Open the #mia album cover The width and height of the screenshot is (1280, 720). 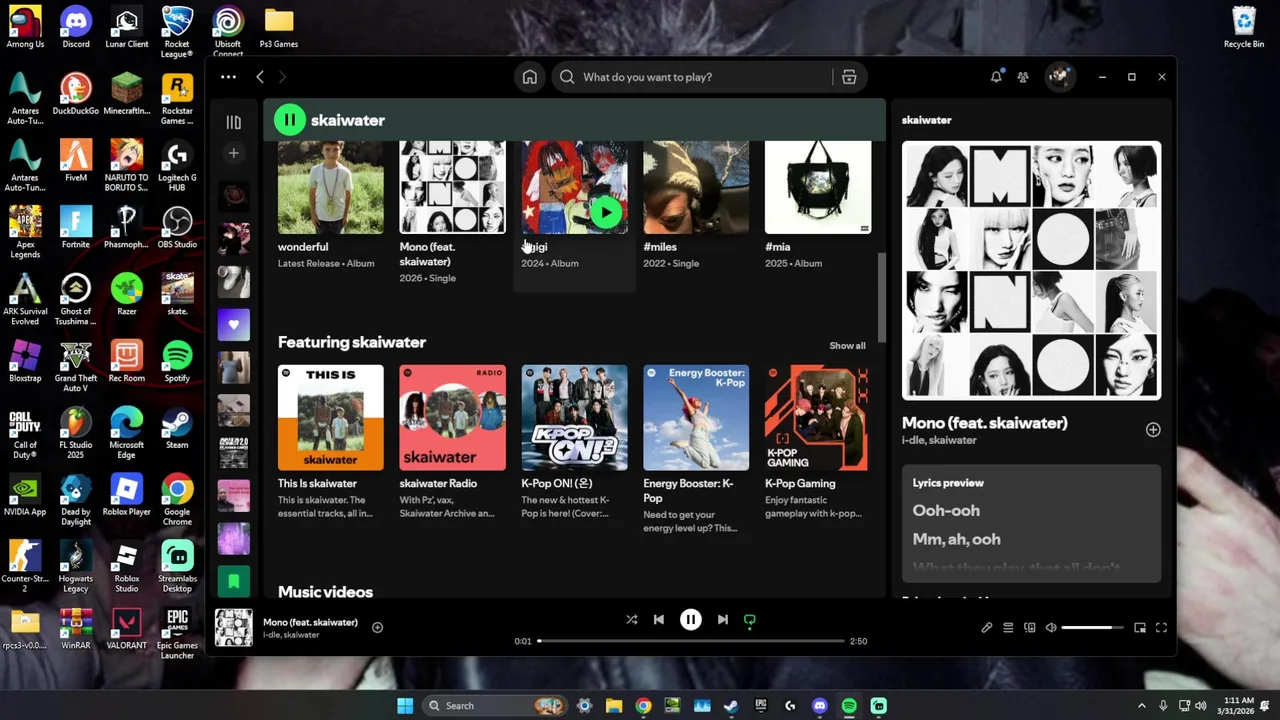coord(818,187)
